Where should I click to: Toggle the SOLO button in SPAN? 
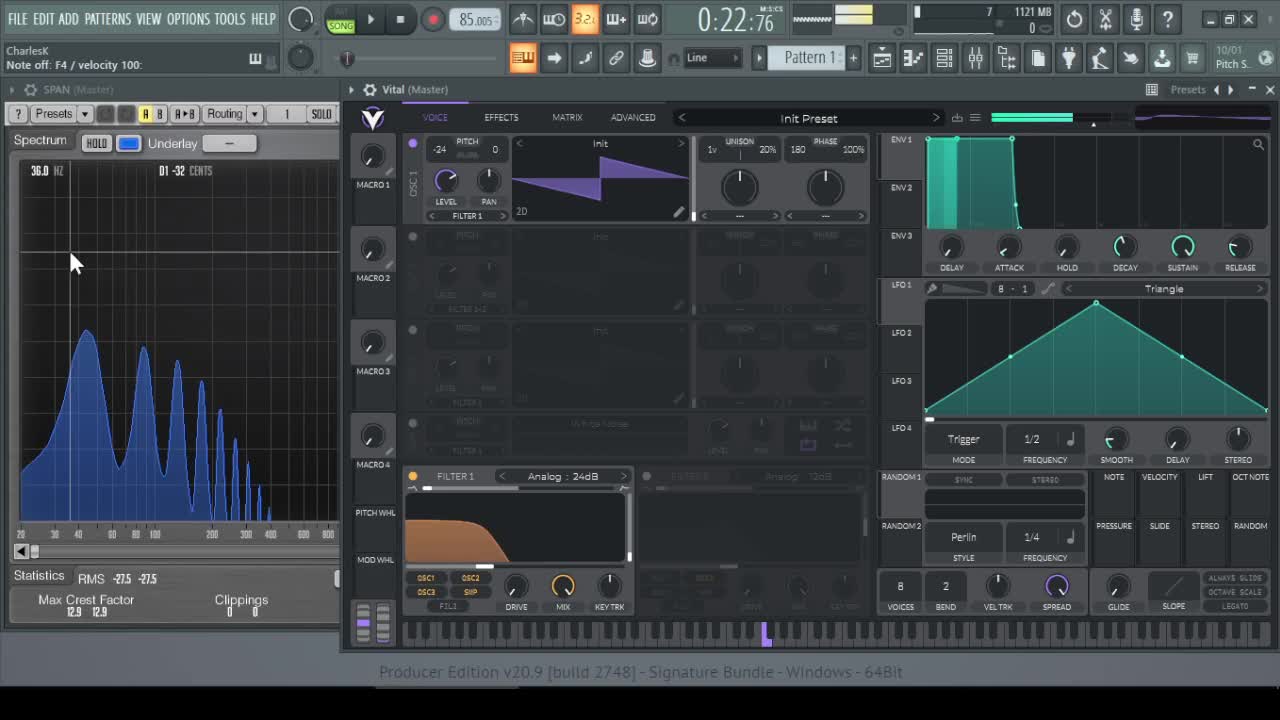[x=321, y=114]
